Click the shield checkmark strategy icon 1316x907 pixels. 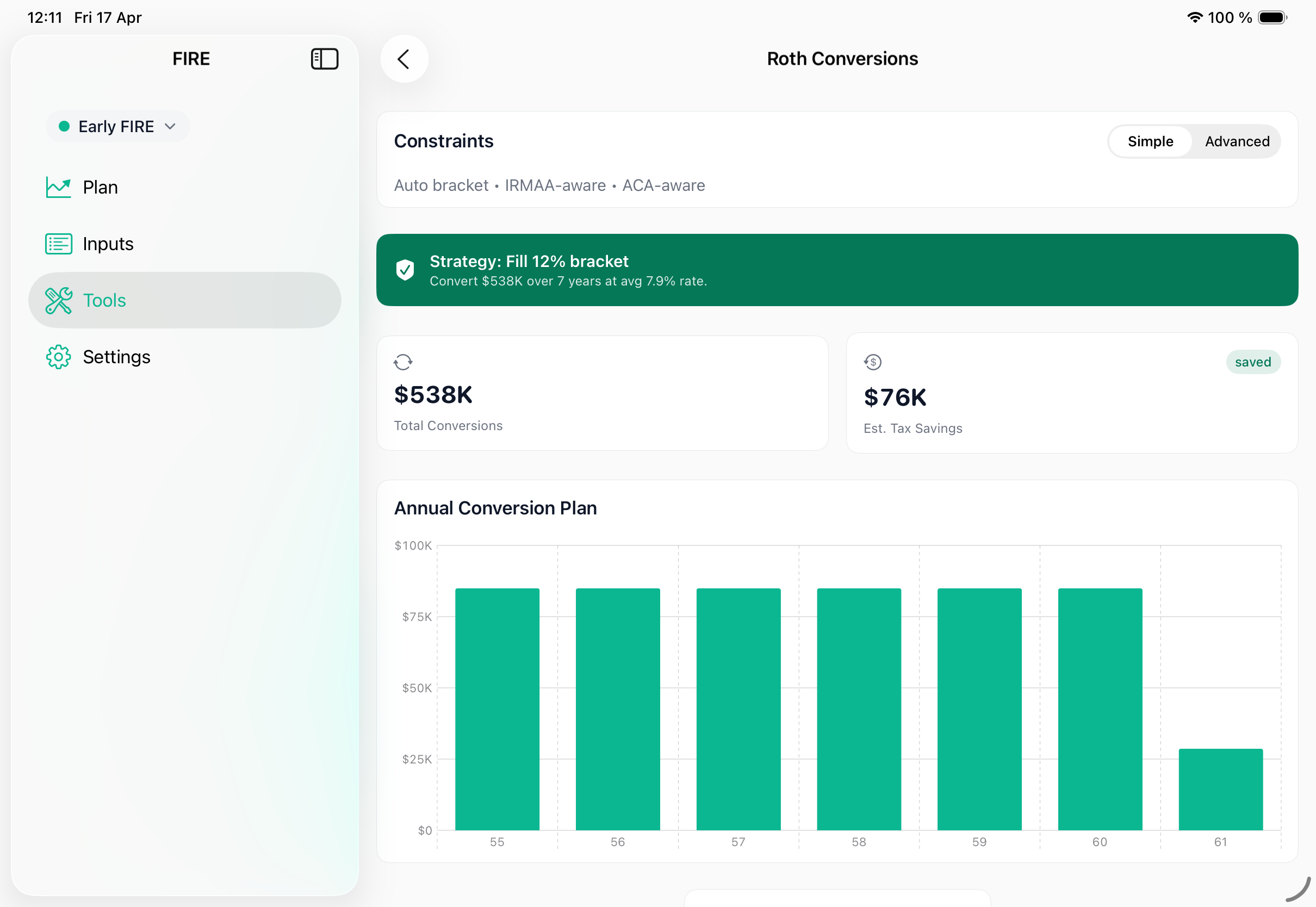pyautogui.click(x=405, y=270)
